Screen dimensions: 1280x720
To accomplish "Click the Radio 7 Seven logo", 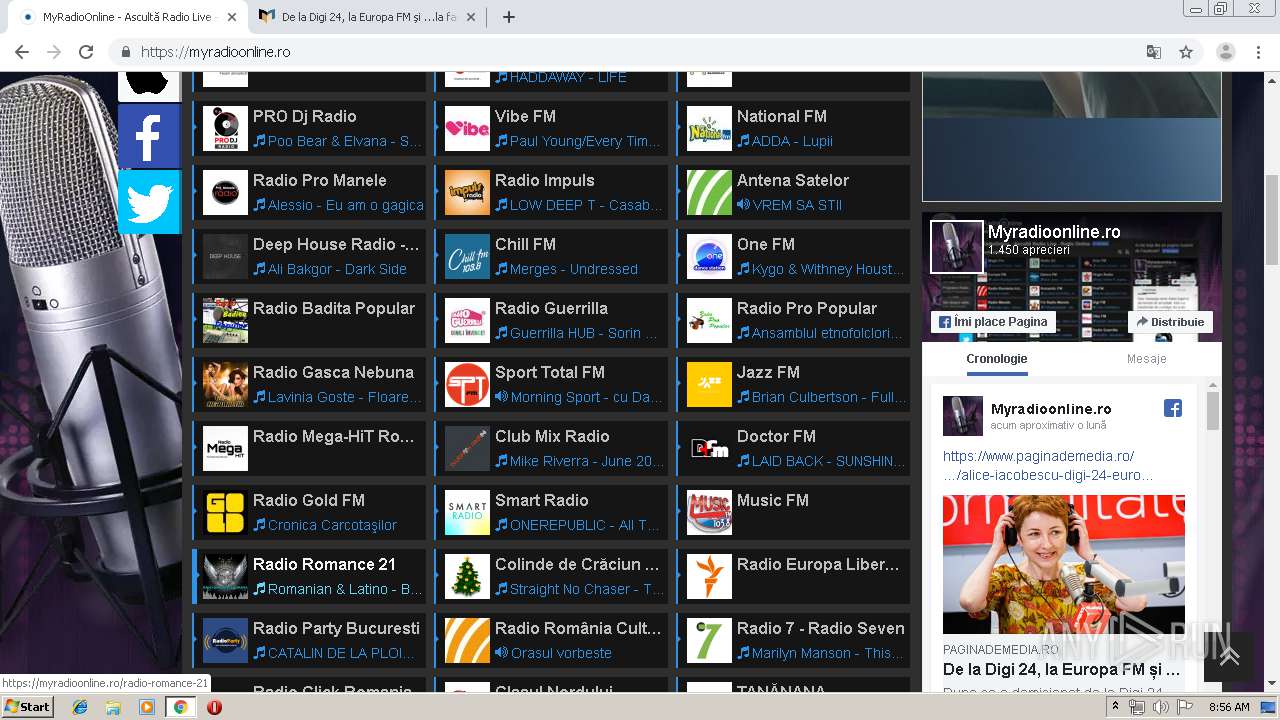I will [709, 641].
